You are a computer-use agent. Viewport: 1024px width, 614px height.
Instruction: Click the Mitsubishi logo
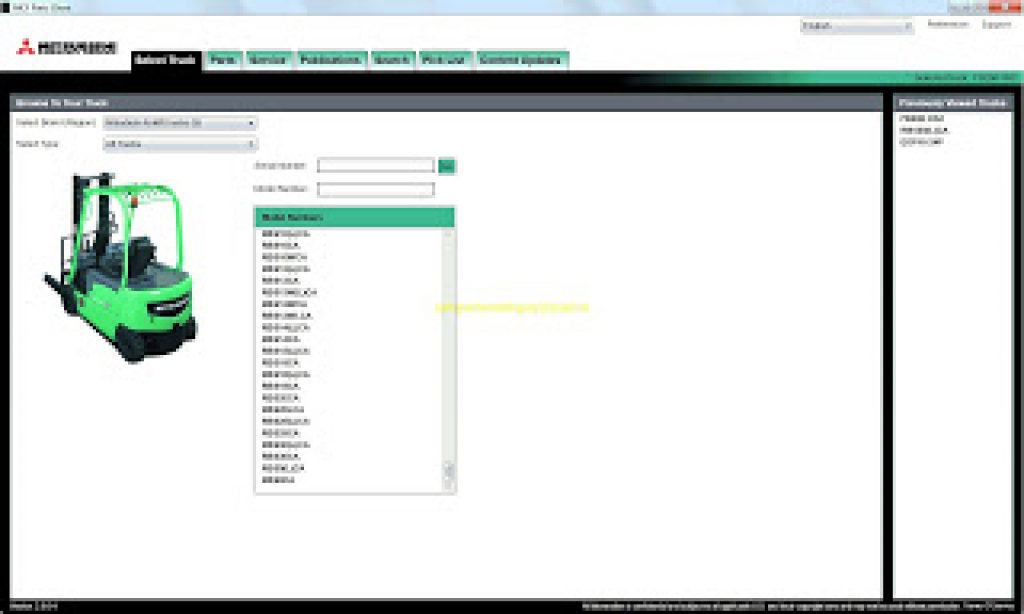(x=67, y=48)
